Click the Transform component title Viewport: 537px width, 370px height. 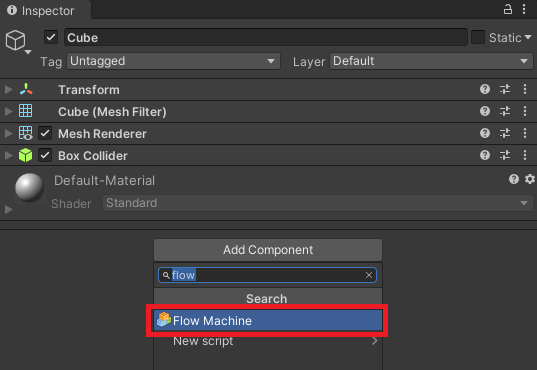tap(89, 89)
